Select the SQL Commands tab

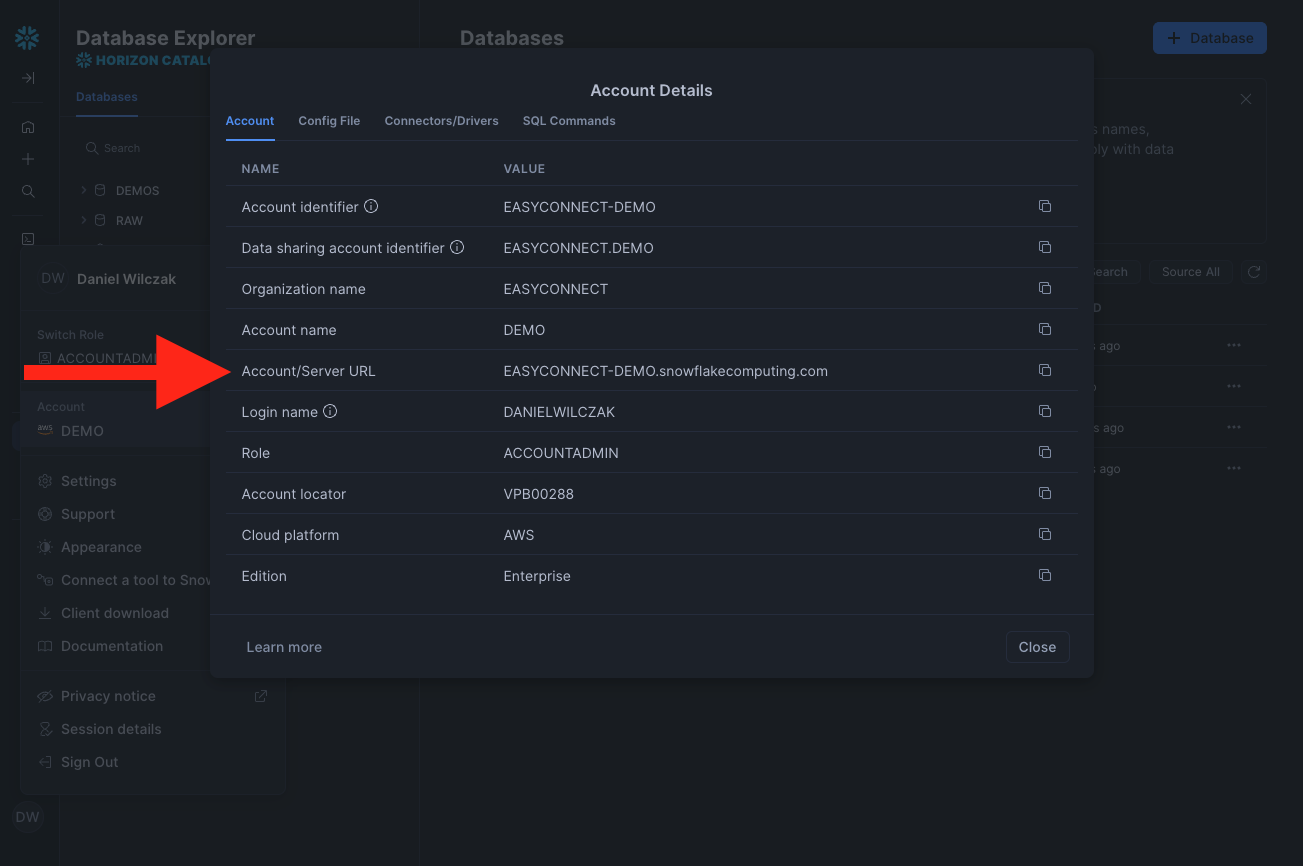(x=569, y=121)
